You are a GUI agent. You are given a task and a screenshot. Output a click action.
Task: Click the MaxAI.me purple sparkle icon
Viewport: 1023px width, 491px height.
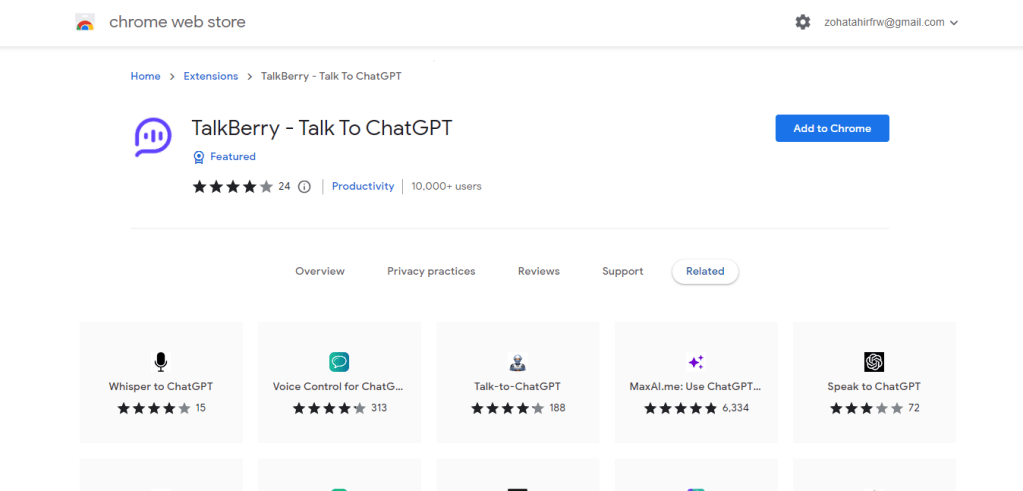click(x=696, y=362)
